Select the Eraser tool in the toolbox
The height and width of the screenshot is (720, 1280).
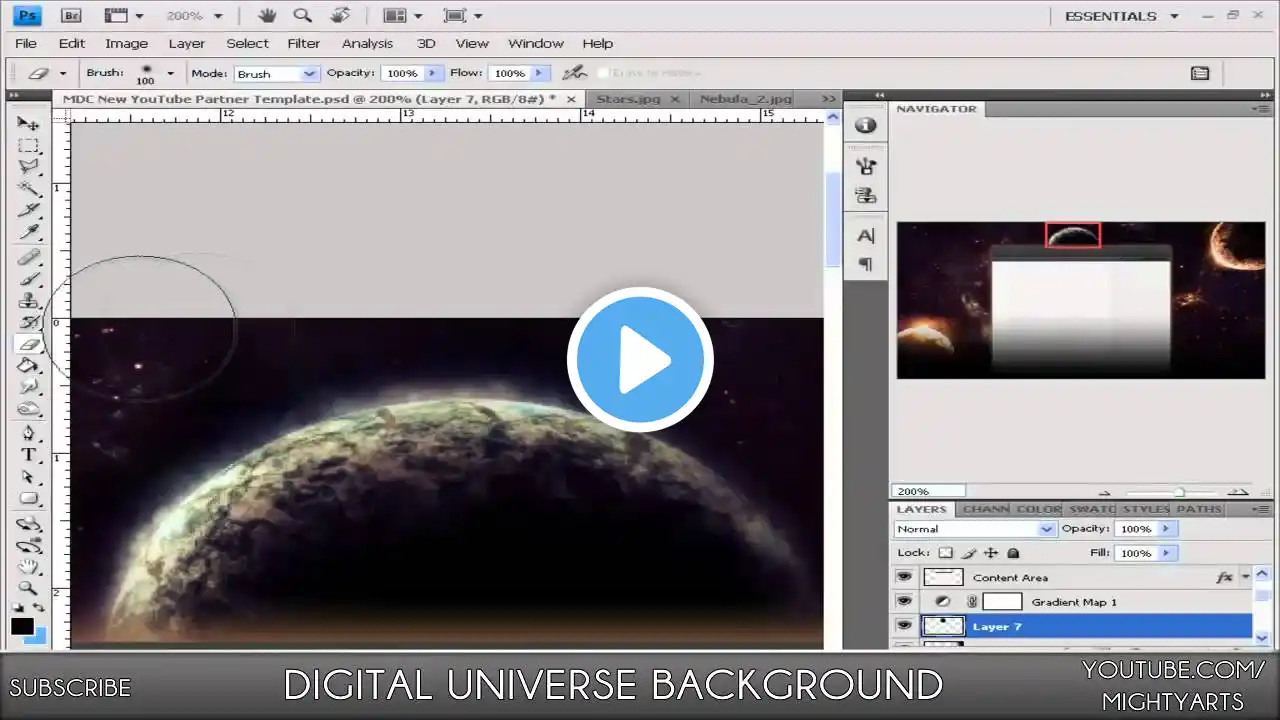(x=28, y=344)
